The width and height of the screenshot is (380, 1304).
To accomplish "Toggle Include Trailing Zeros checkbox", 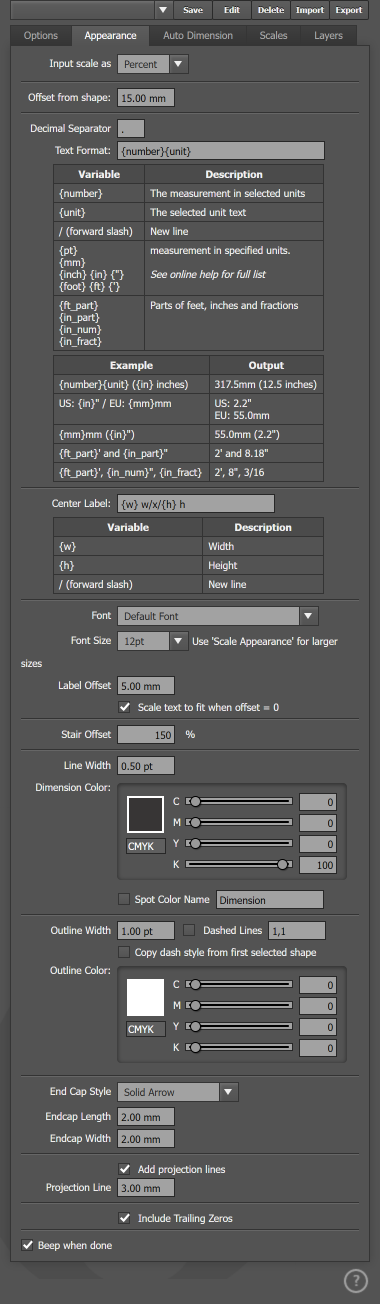I will coord(125,1218).
